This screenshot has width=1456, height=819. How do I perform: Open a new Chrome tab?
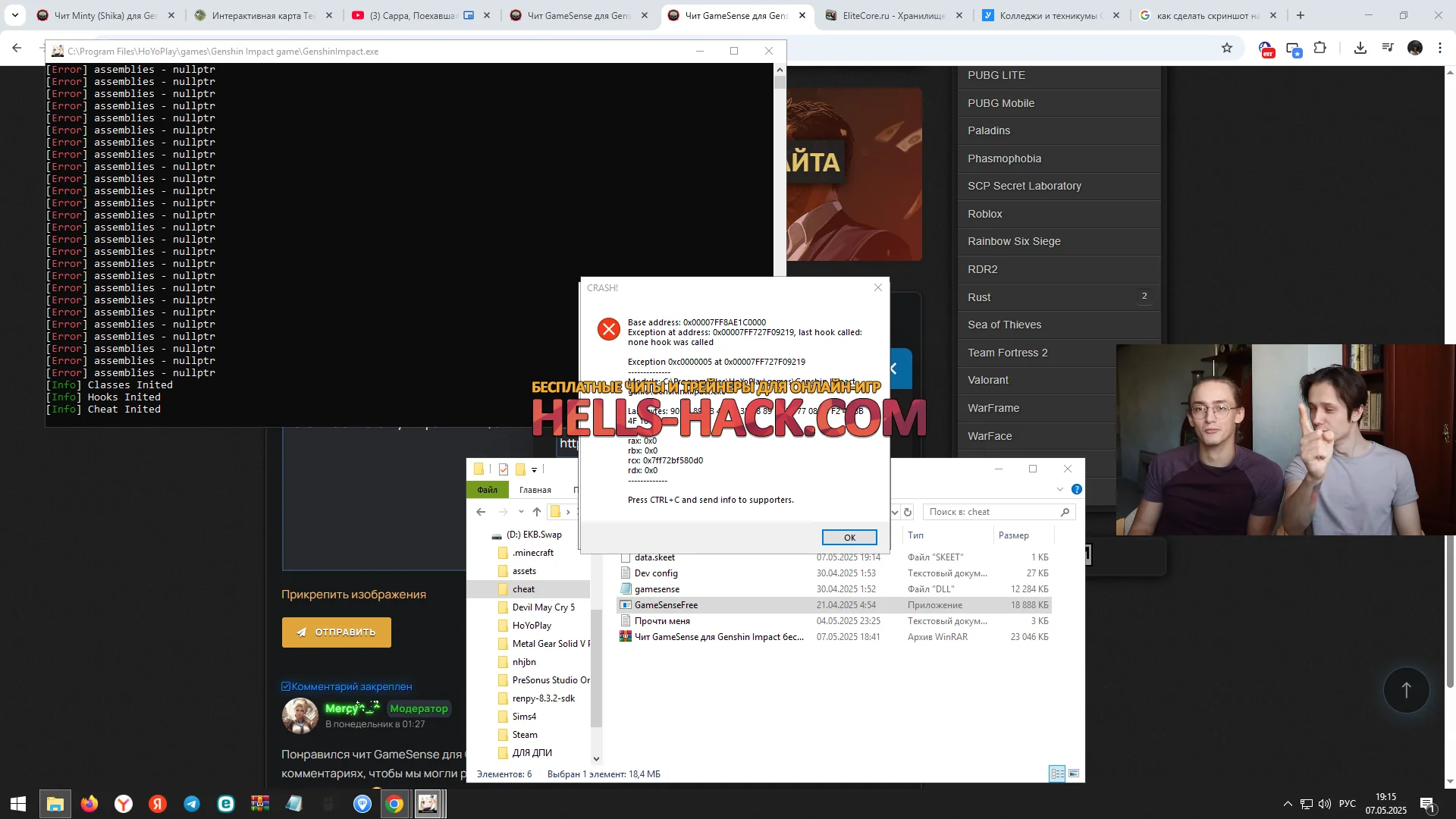click(x=1301, y=15)
